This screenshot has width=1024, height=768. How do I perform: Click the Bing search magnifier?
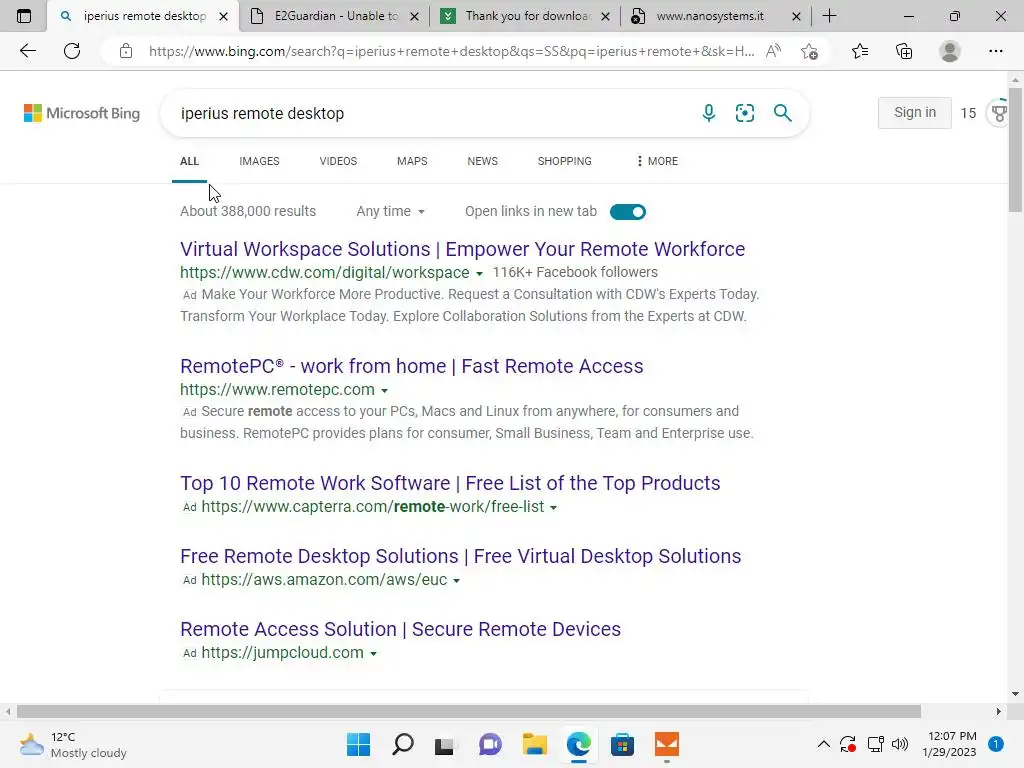click(x=782, y=113)
